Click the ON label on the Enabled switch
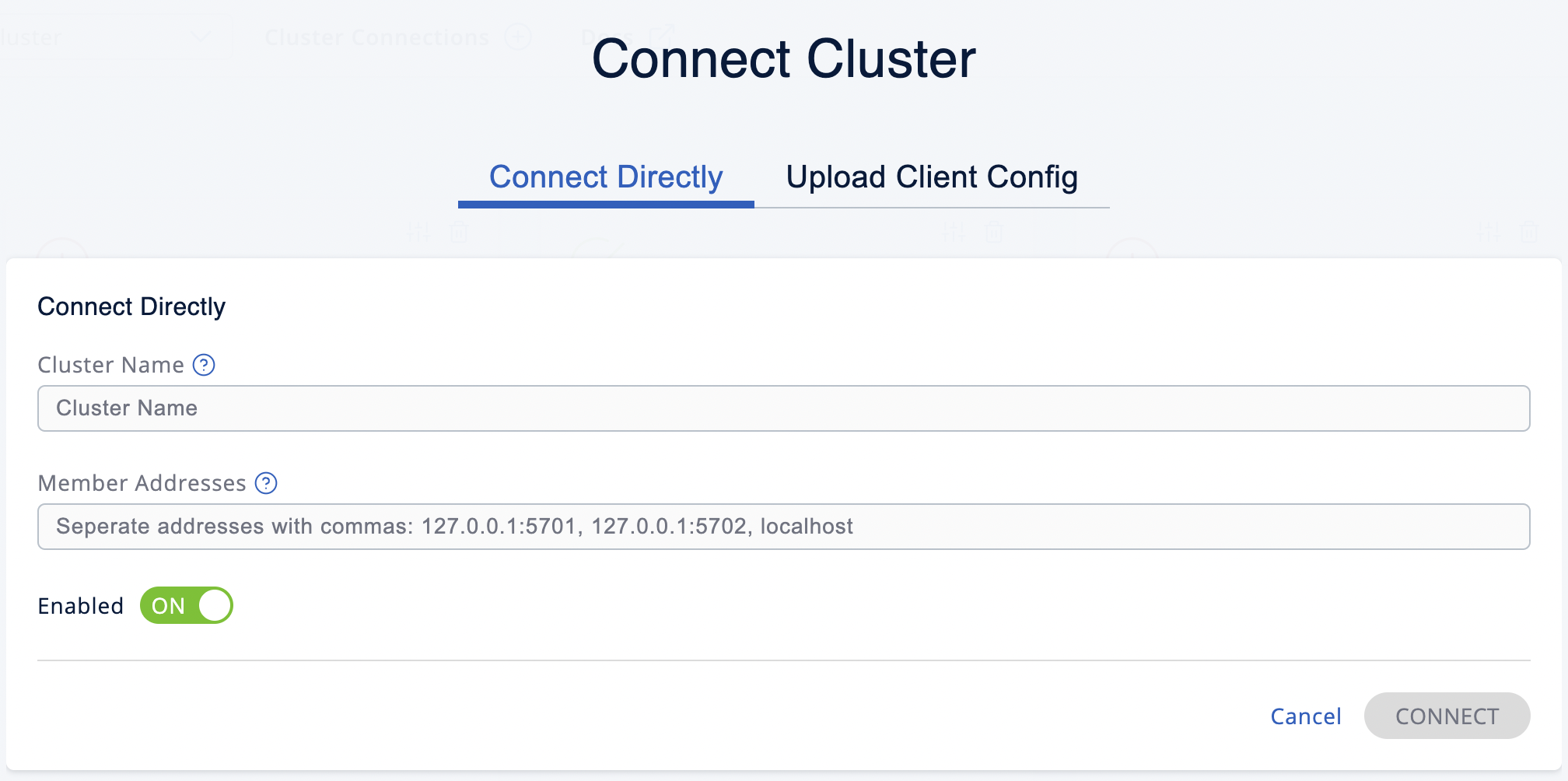This screenshot has height=781, width=1568. click(x=169, y=605)
